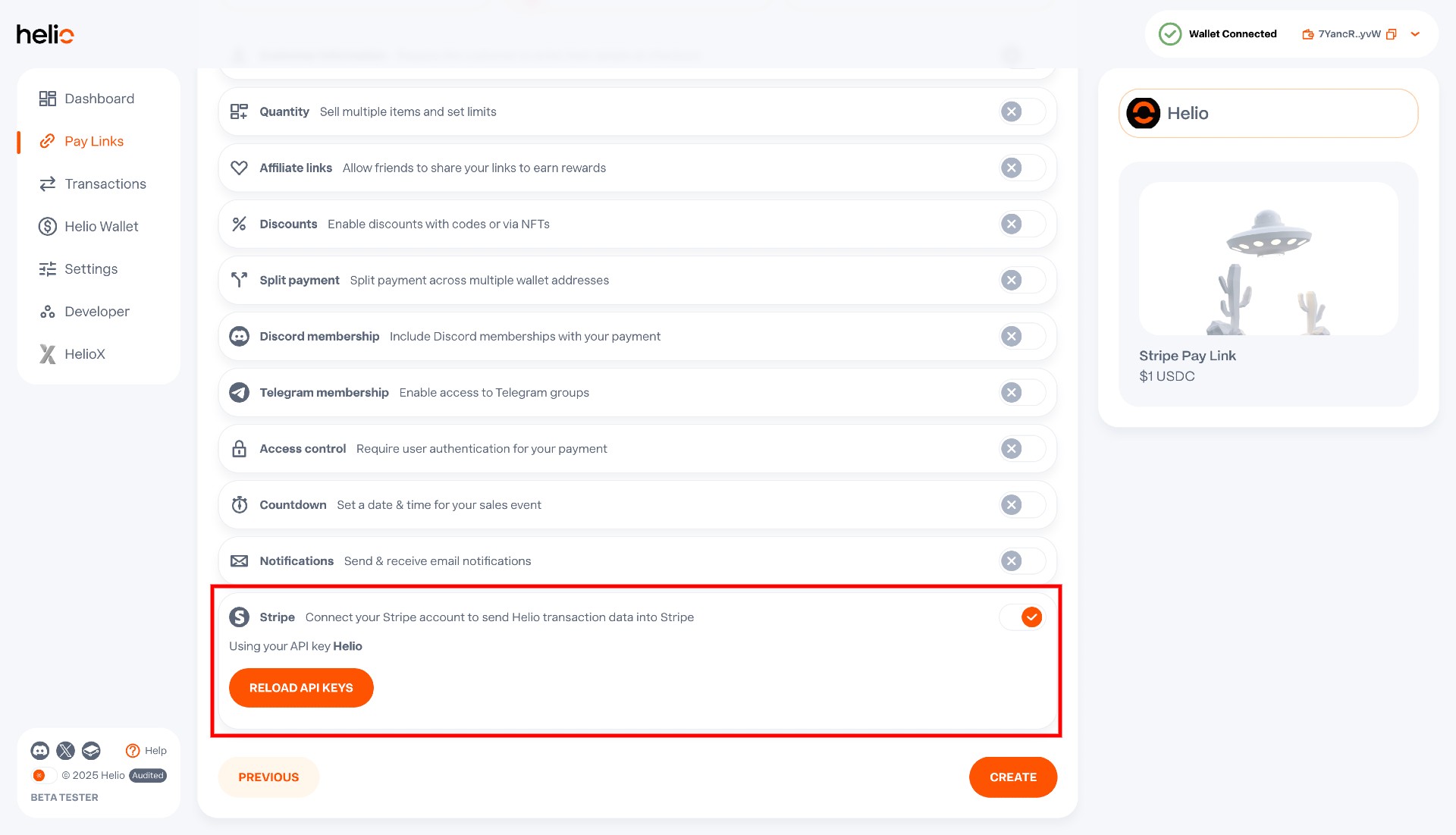
Task: Click the 7YancR..yvW wallet address
Action: click(1349, 34)
